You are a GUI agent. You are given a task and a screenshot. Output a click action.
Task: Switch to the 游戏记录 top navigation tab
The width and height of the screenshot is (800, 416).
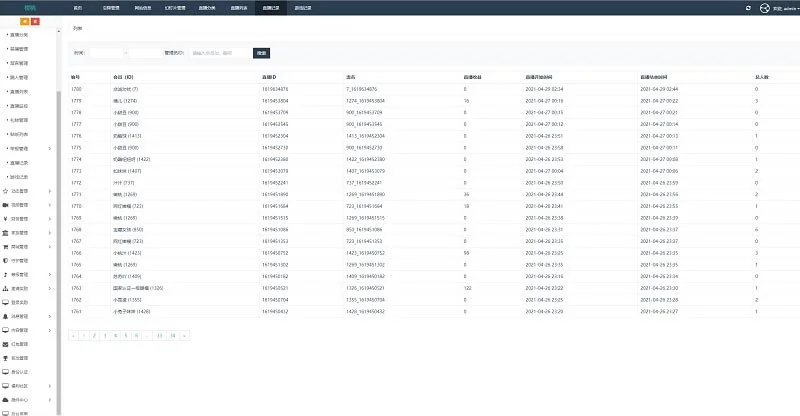point(302,7)
